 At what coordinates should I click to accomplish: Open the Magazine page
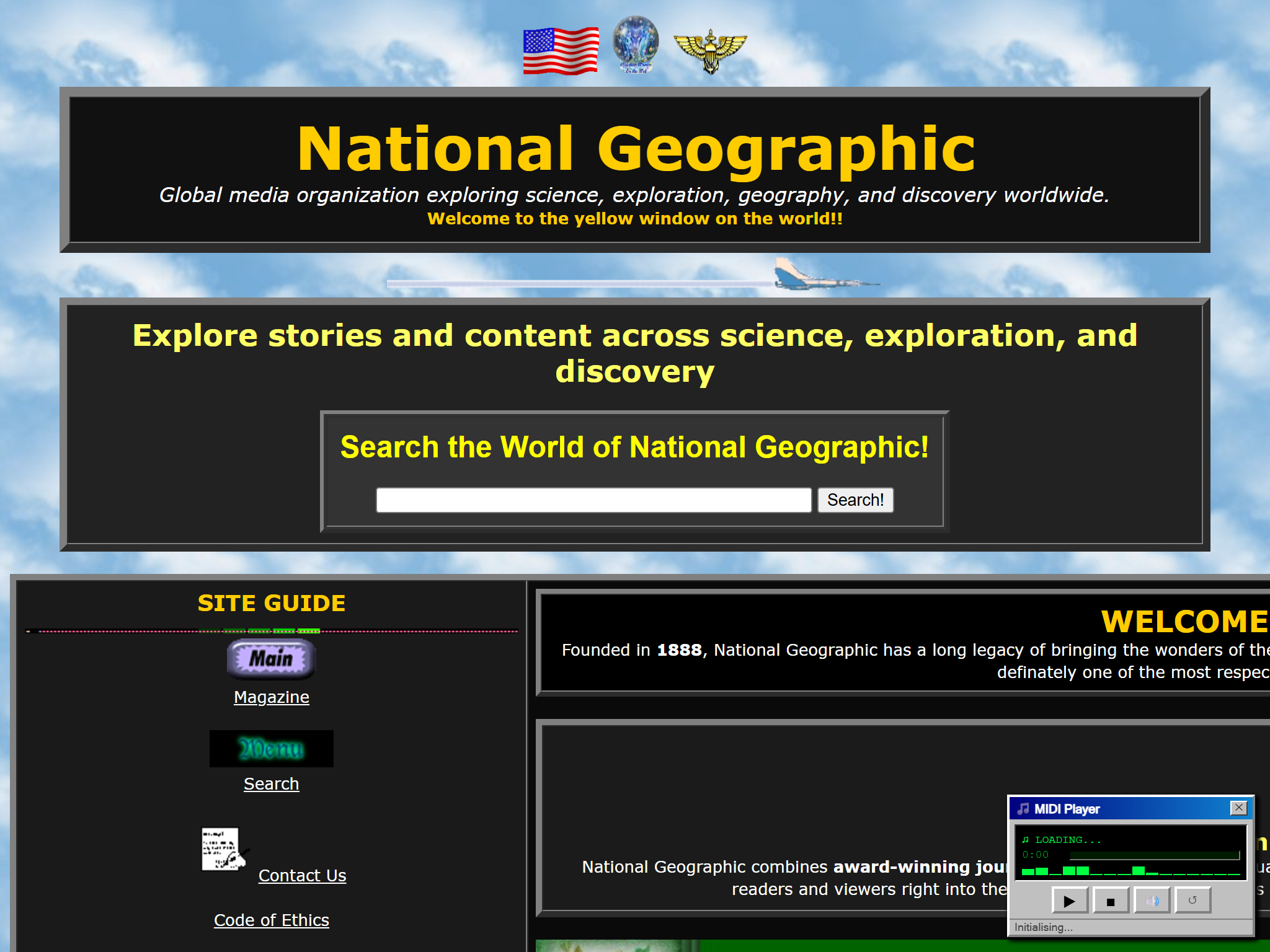(271, 697)
